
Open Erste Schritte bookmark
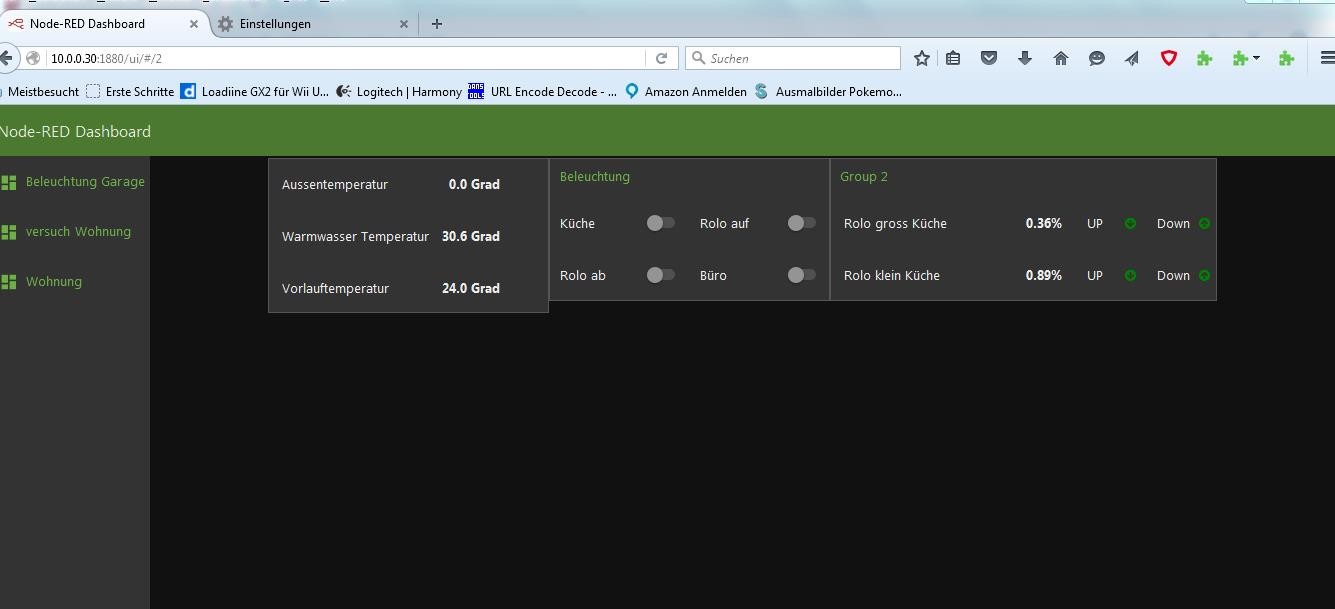coord(130,91)
